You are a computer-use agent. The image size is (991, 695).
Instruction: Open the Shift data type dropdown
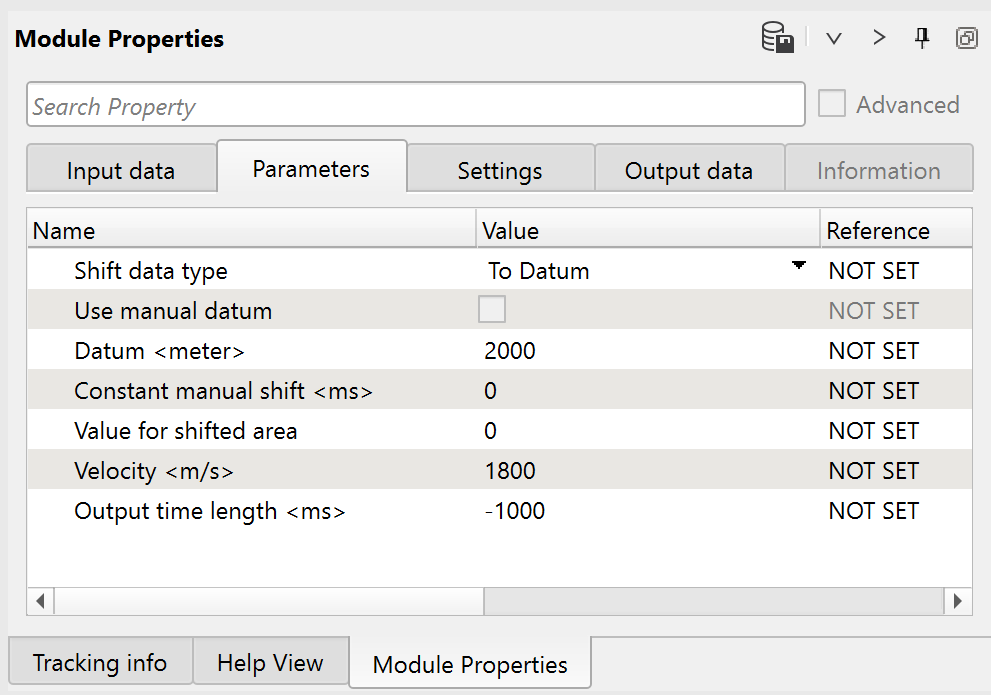click(x=798, y=267)
